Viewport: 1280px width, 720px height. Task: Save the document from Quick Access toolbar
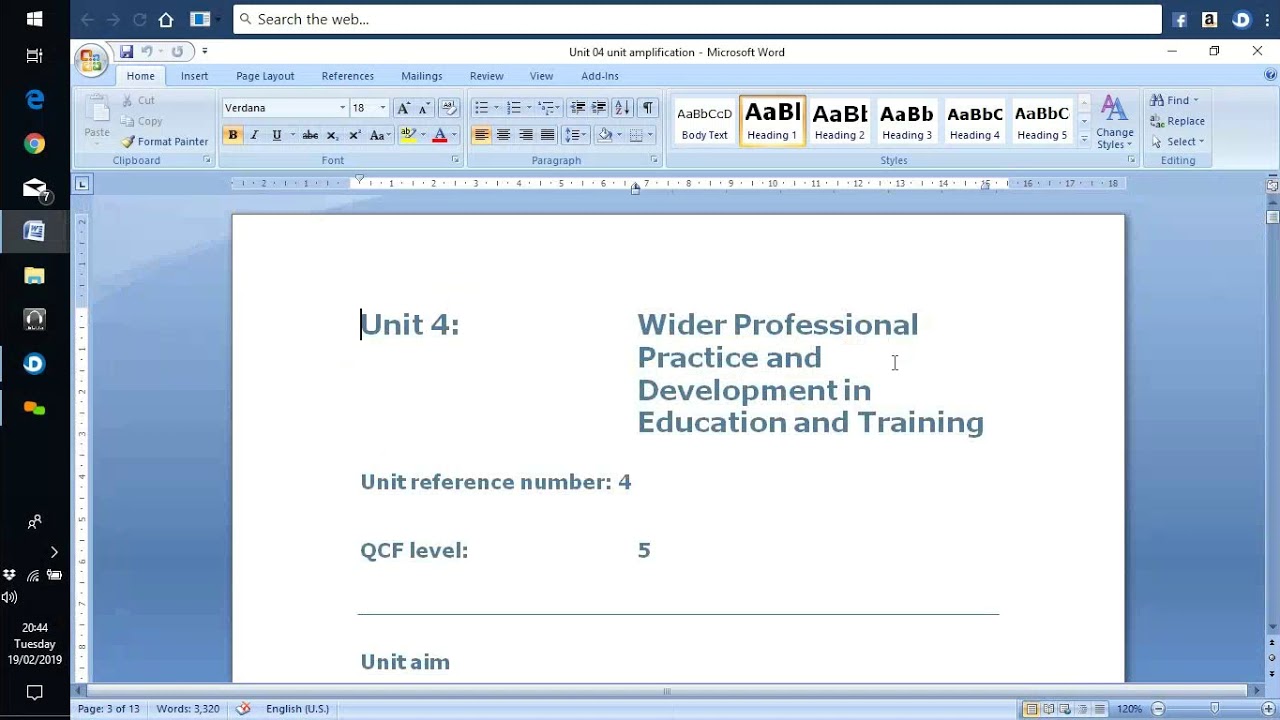(126, 52)
